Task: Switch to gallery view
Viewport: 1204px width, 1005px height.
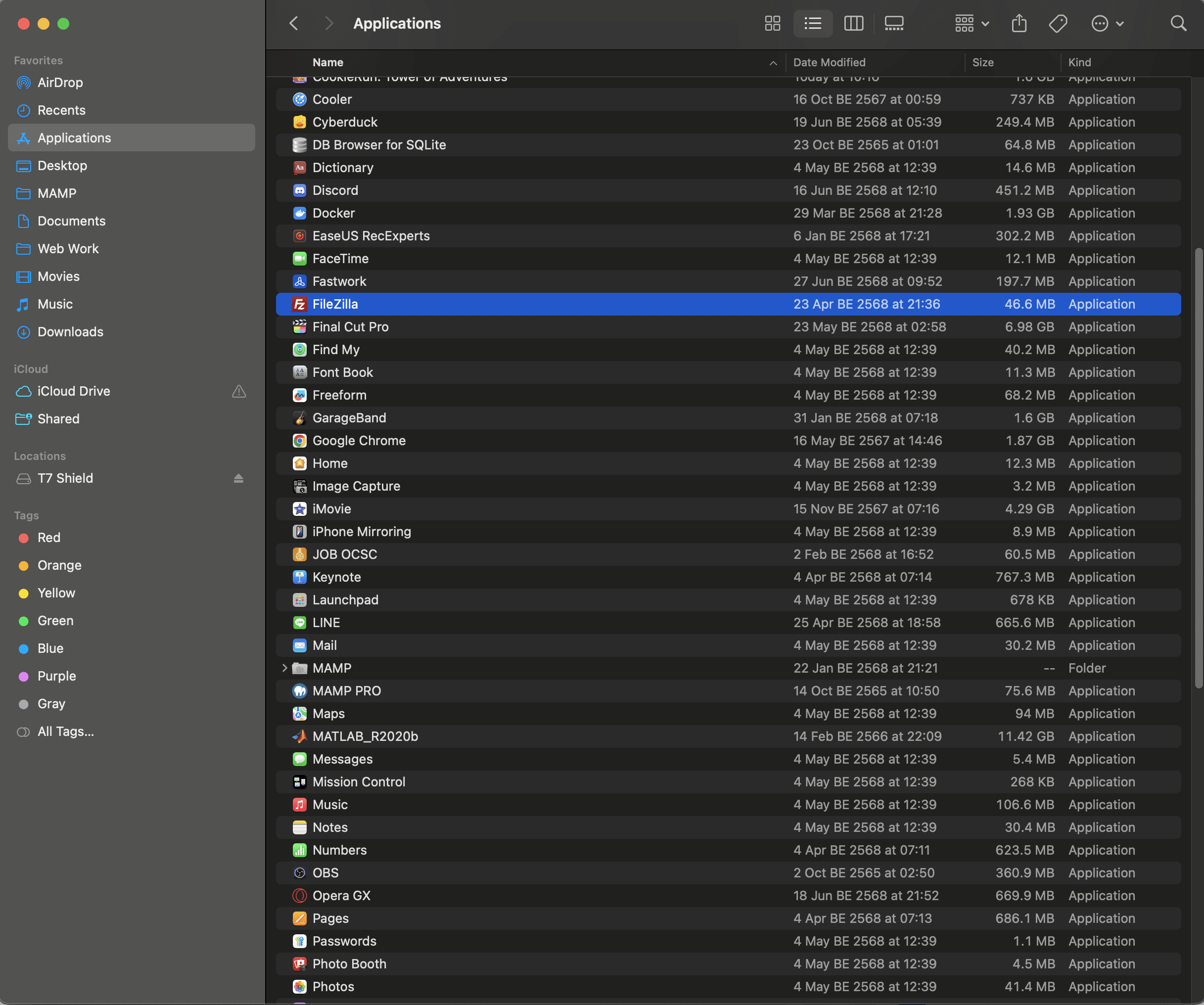Action: tap(894, 24)
